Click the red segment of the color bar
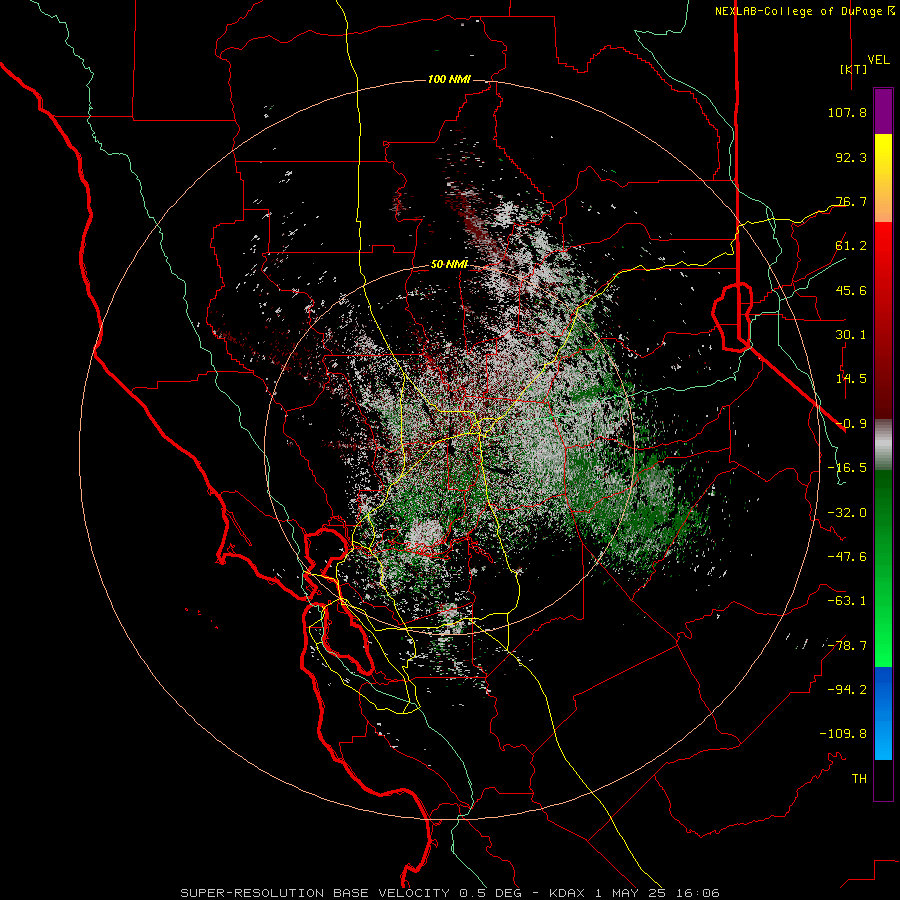This screenshot has height=900, width=900. tap(883, 320)
